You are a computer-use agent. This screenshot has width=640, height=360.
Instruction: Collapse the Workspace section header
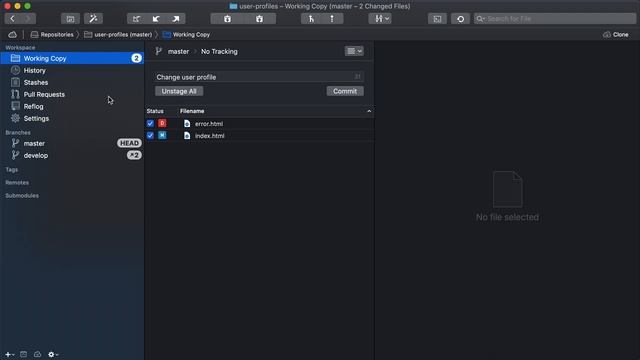coord(20,47)
